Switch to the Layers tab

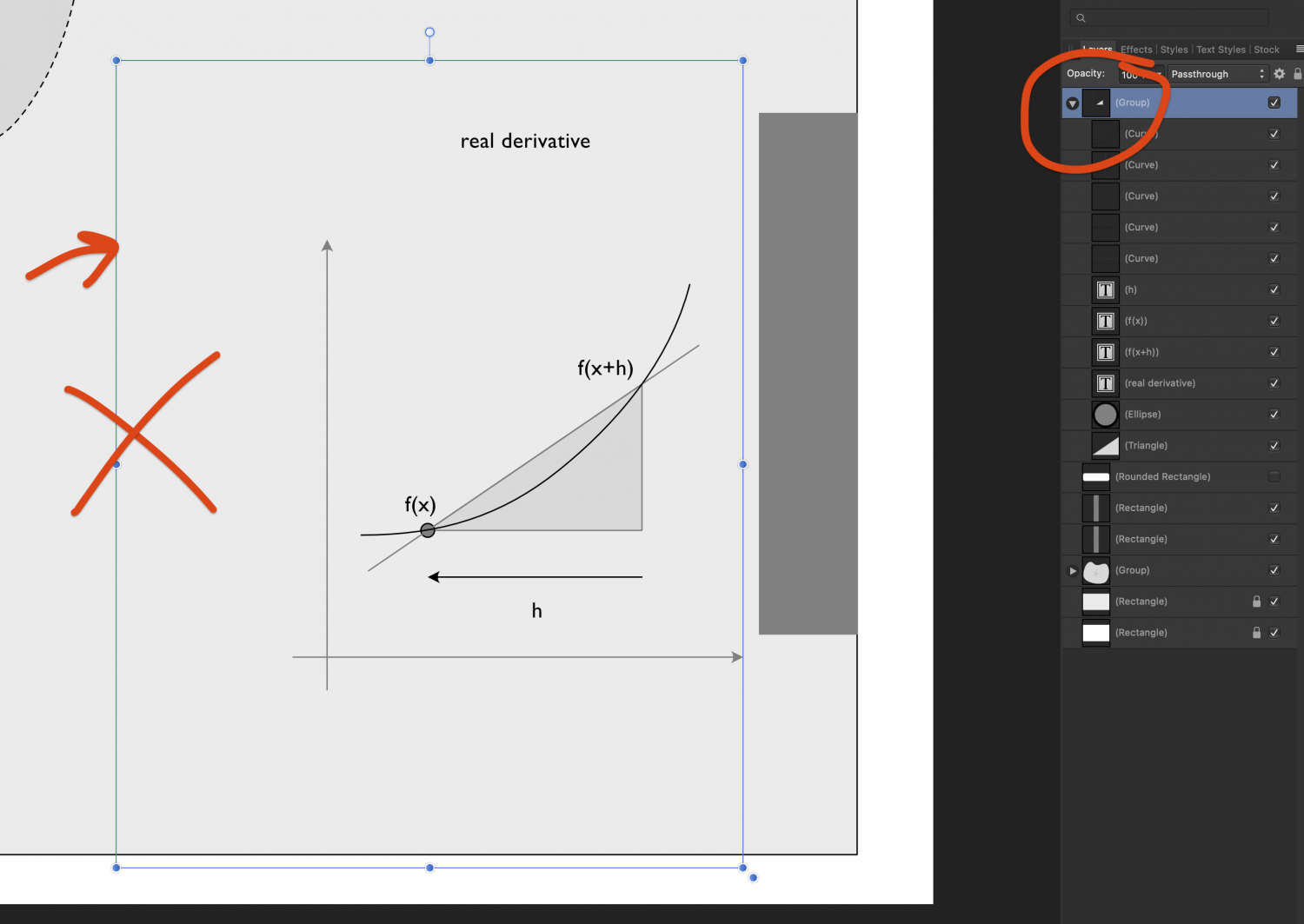point(1097,50)
